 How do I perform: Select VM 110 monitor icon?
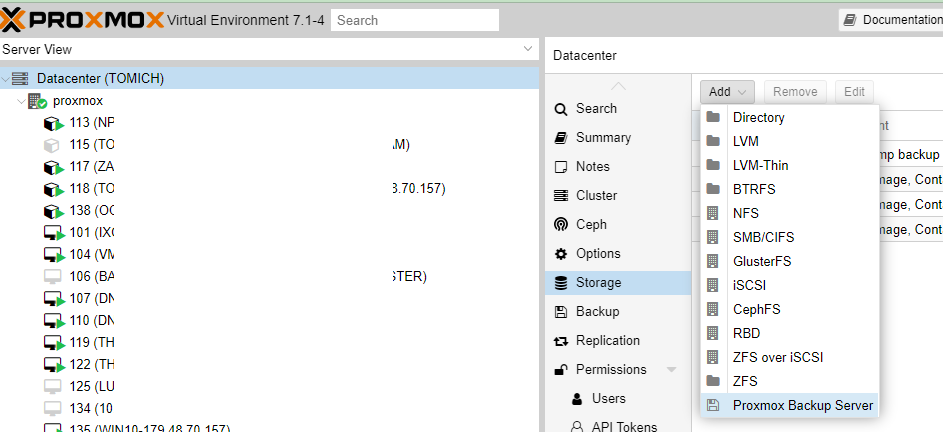(54, 320)
